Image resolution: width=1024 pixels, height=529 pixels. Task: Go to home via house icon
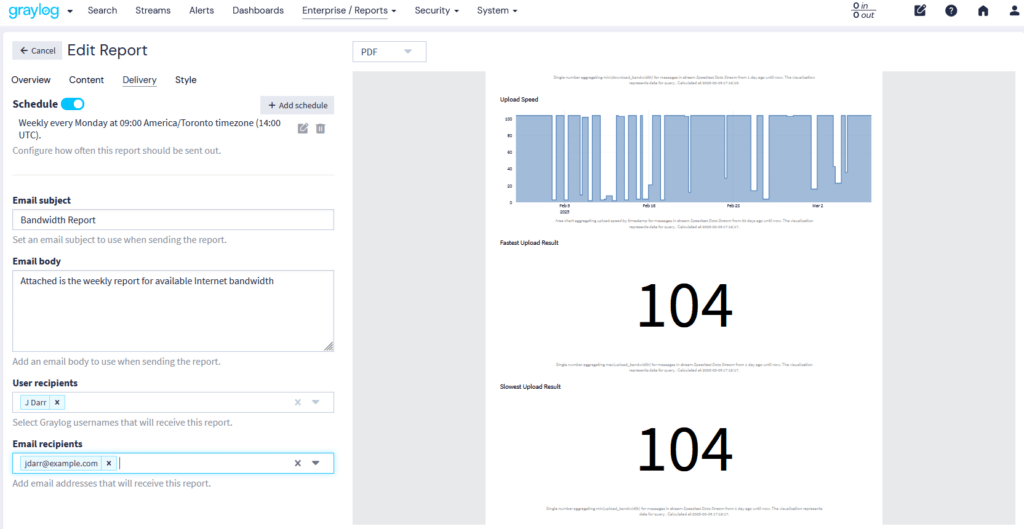coord(983,11)
